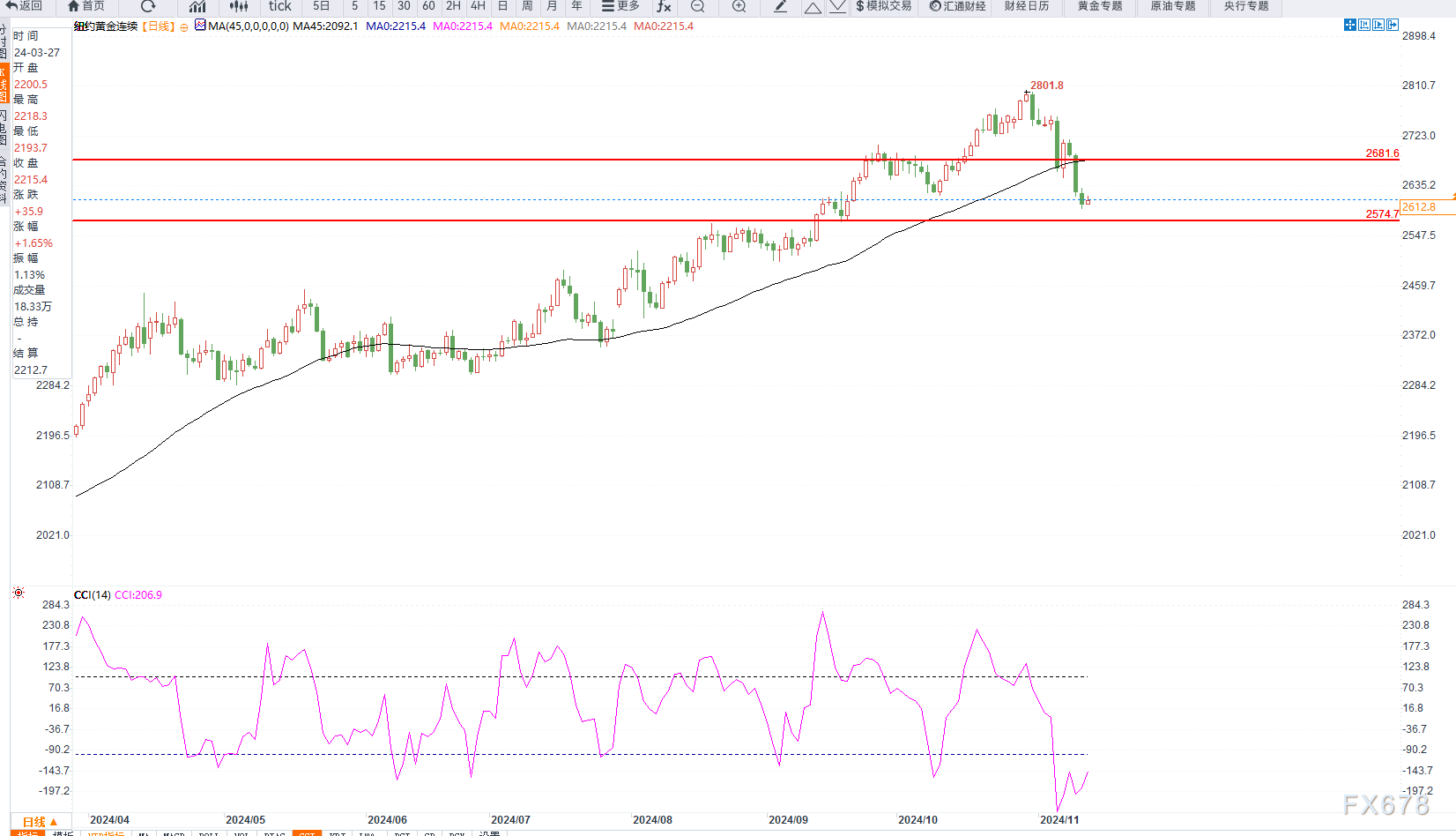
Task: Open the bar chart style icon
Action: click(197, 6)
